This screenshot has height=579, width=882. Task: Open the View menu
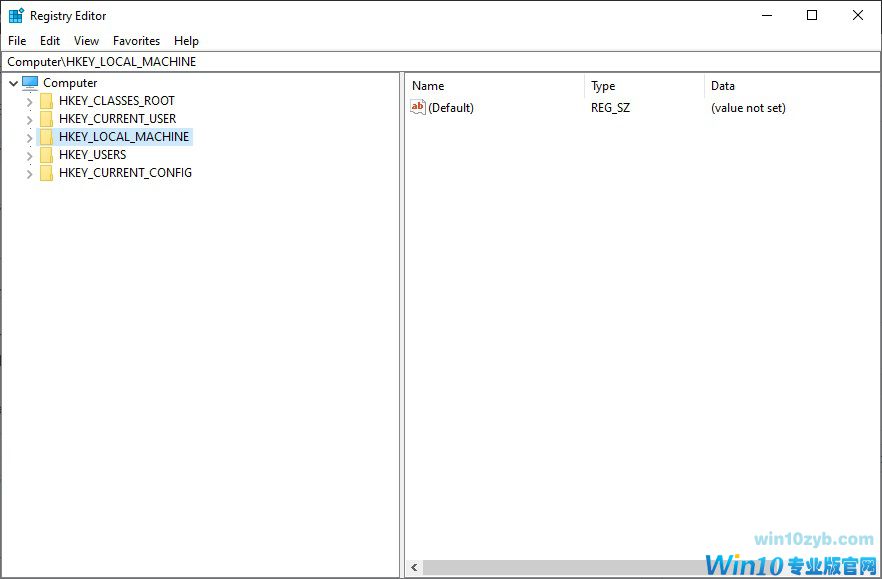(86, 41)
